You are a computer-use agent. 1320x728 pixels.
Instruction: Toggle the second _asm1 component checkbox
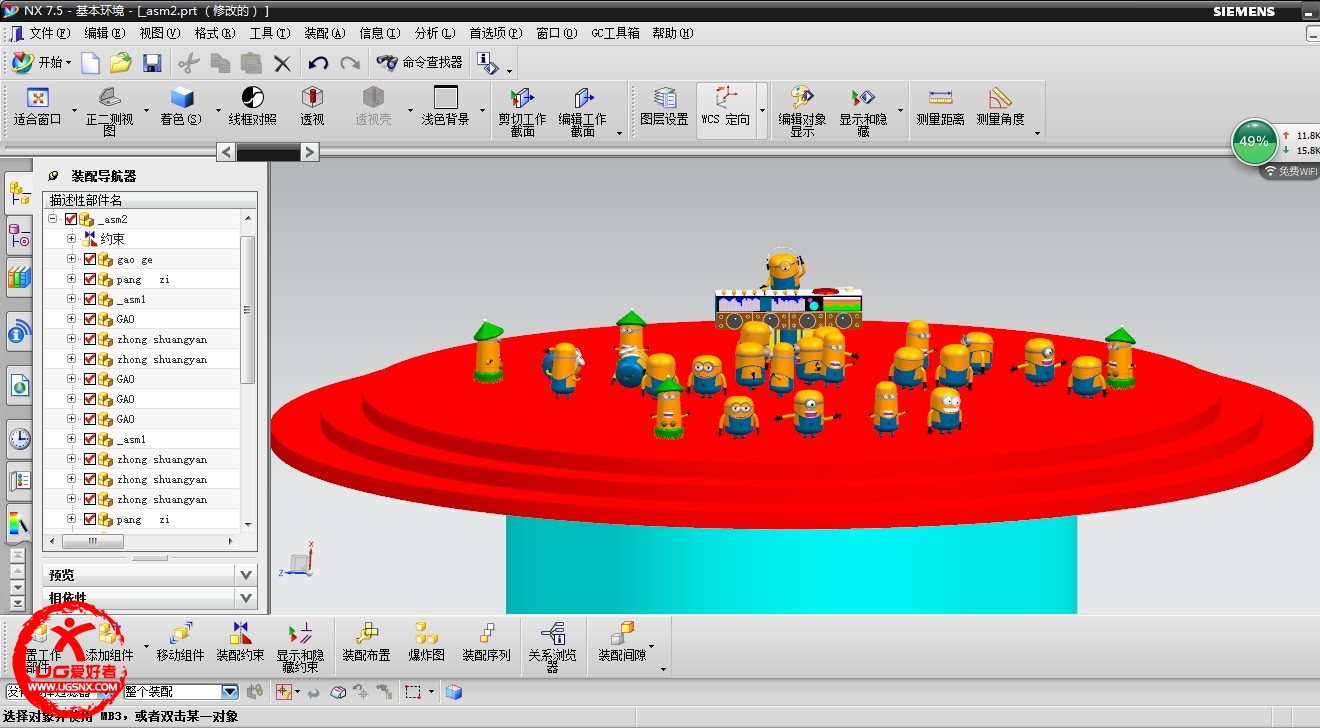[90, 439]
